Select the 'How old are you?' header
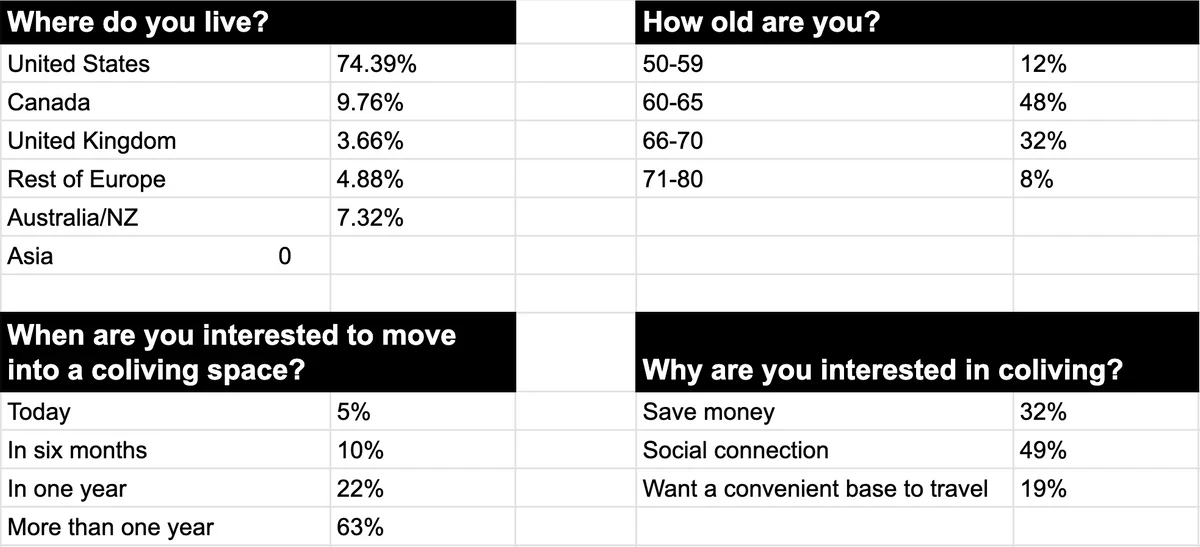Image resolution: width=1200 pixels, height=547 pixels. 917,22
